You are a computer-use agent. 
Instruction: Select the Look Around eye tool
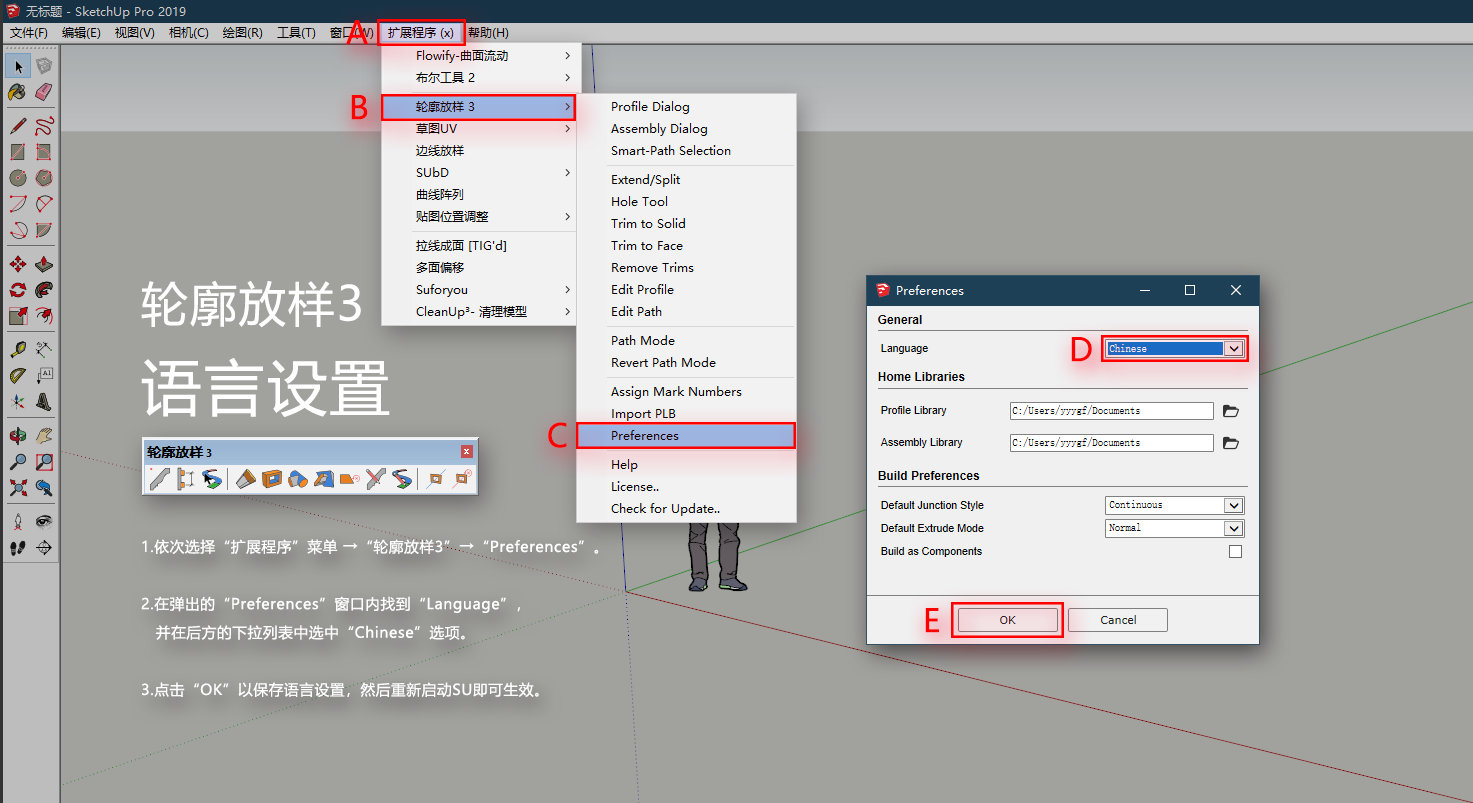click(x=43, y=521)
